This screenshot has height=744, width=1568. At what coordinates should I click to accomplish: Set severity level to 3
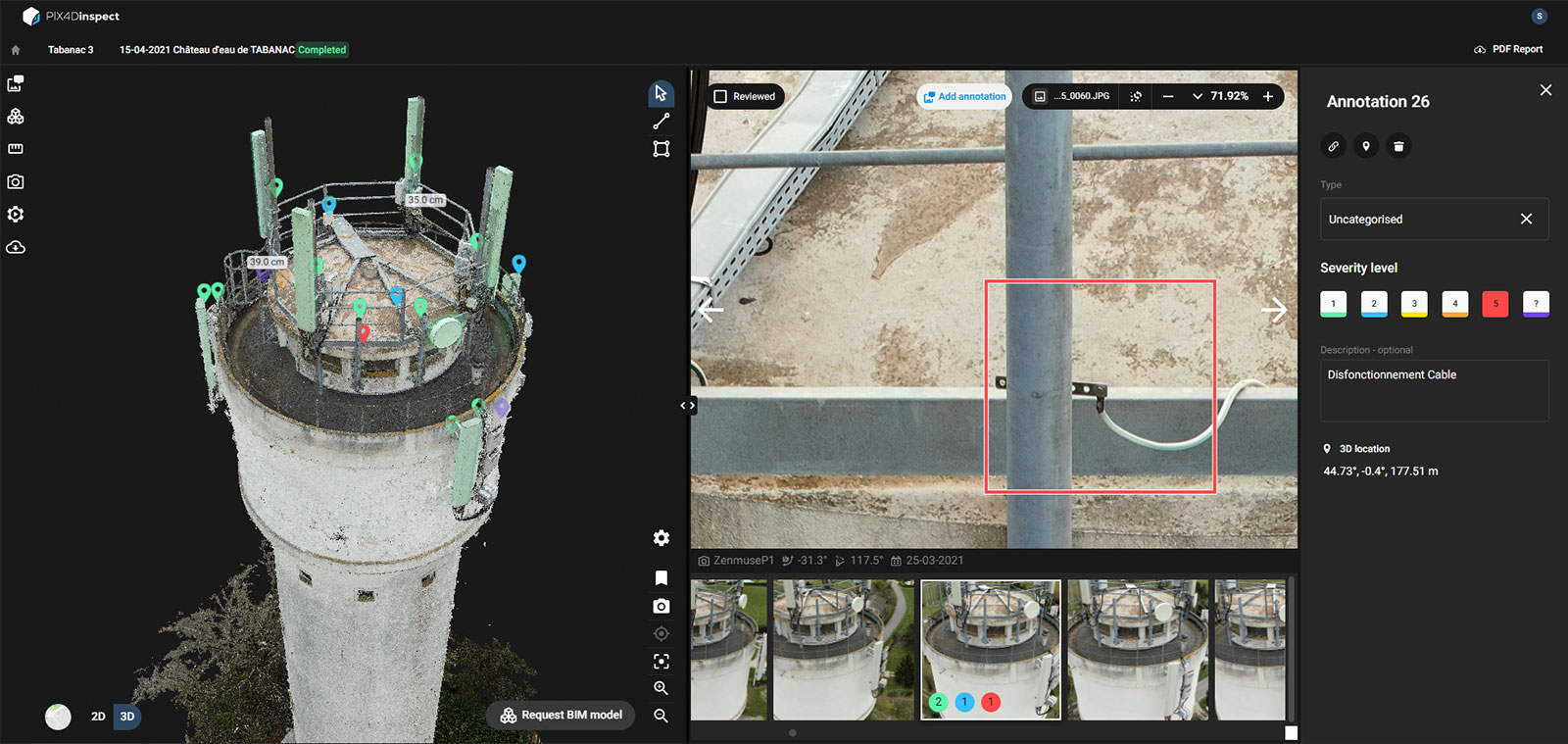1414,304
